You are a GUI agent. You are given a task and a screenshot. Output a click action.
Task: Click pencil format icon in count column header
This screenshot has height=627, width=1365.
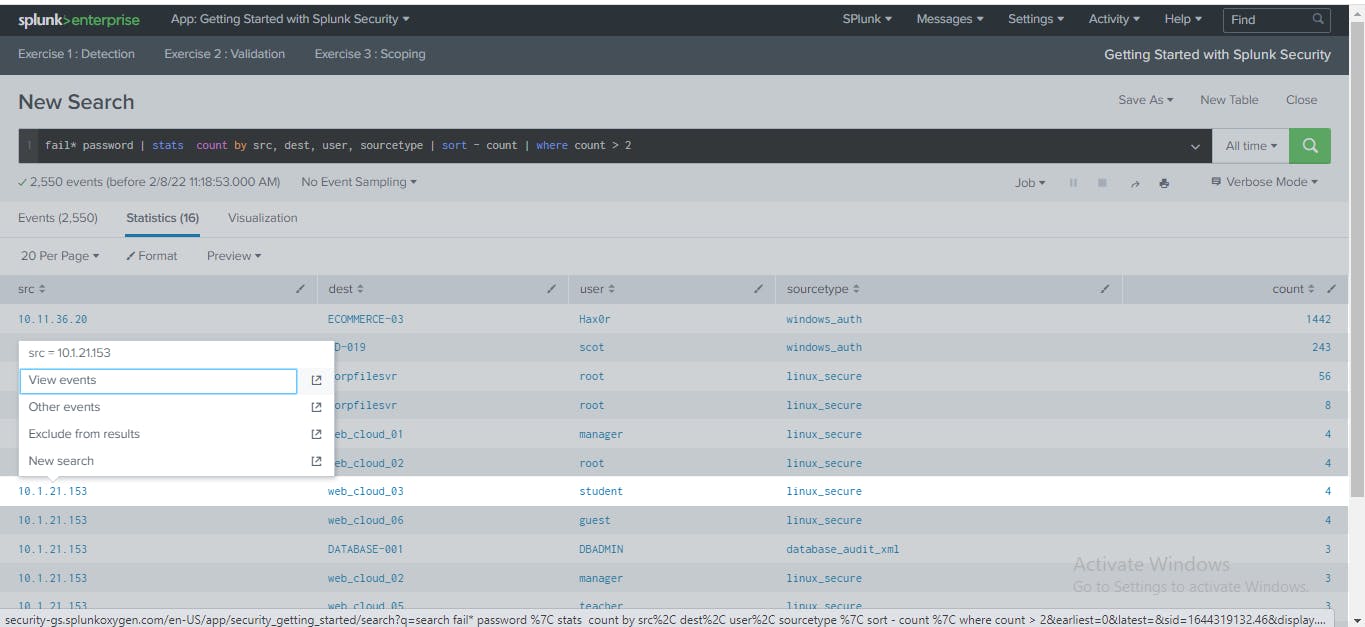(1330, 289)
